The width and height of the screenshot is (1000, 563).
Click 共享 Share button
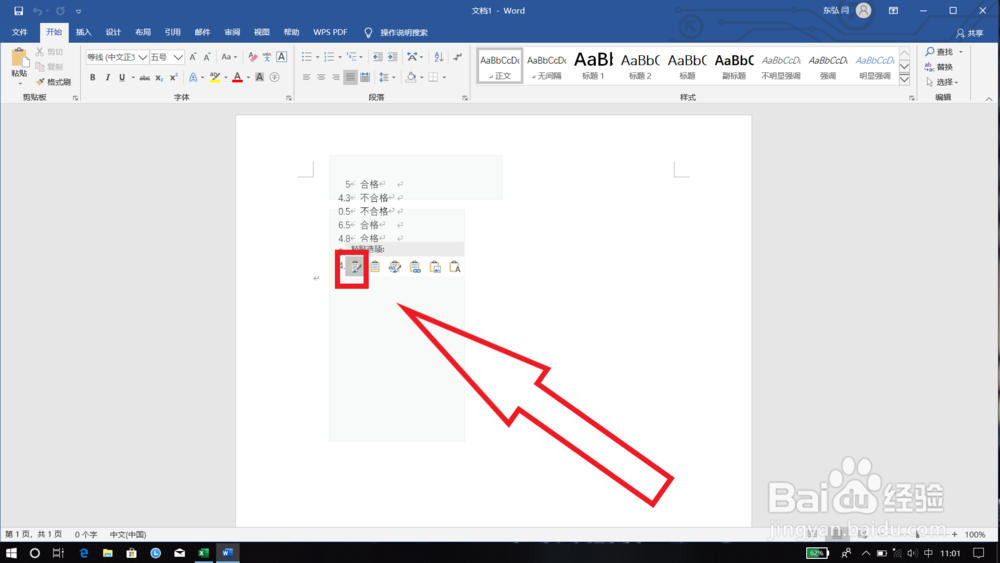[x=970, y=33]
